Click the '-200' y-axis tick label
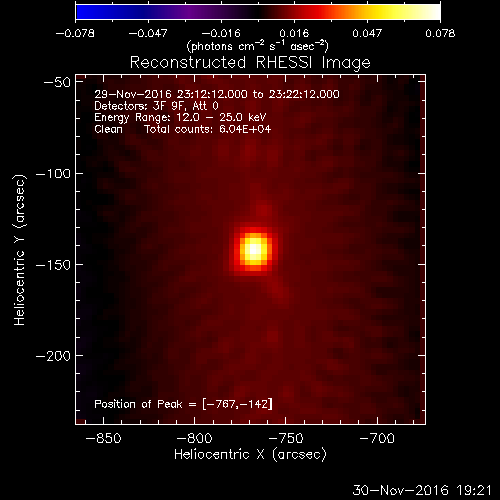The image size is (500, 500). click(53, 356)
